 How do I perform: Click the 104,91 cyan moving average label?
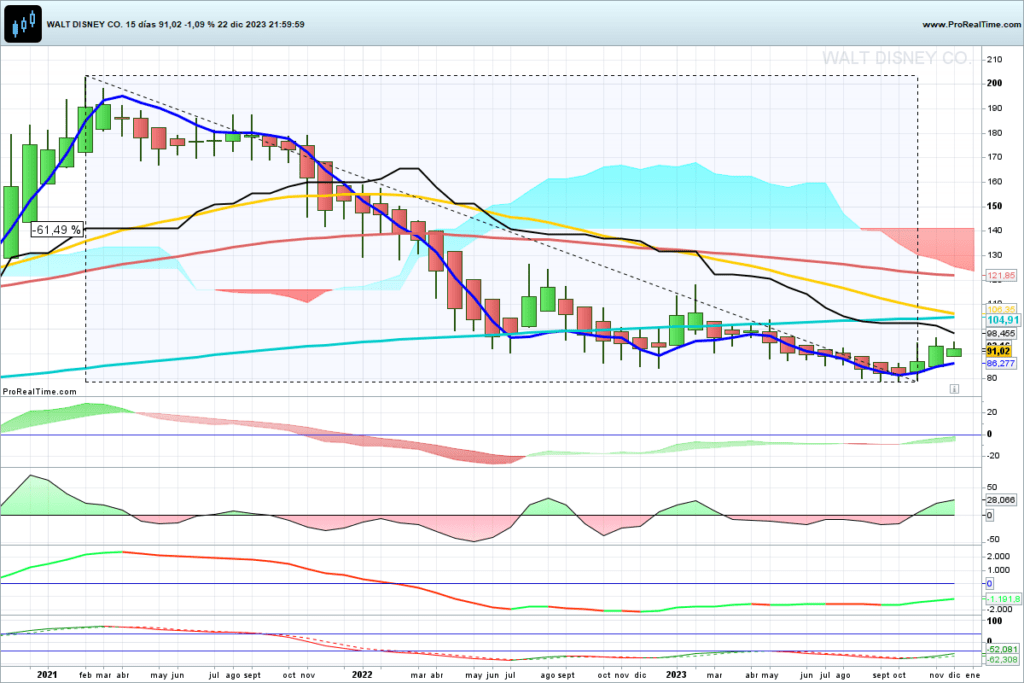point(1002,320)
